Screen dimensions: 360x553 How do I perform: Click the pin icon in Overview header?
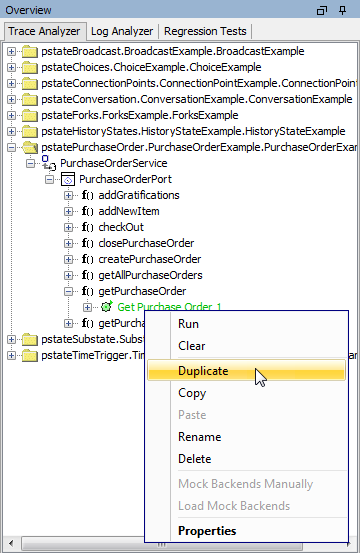coord(342,10)
